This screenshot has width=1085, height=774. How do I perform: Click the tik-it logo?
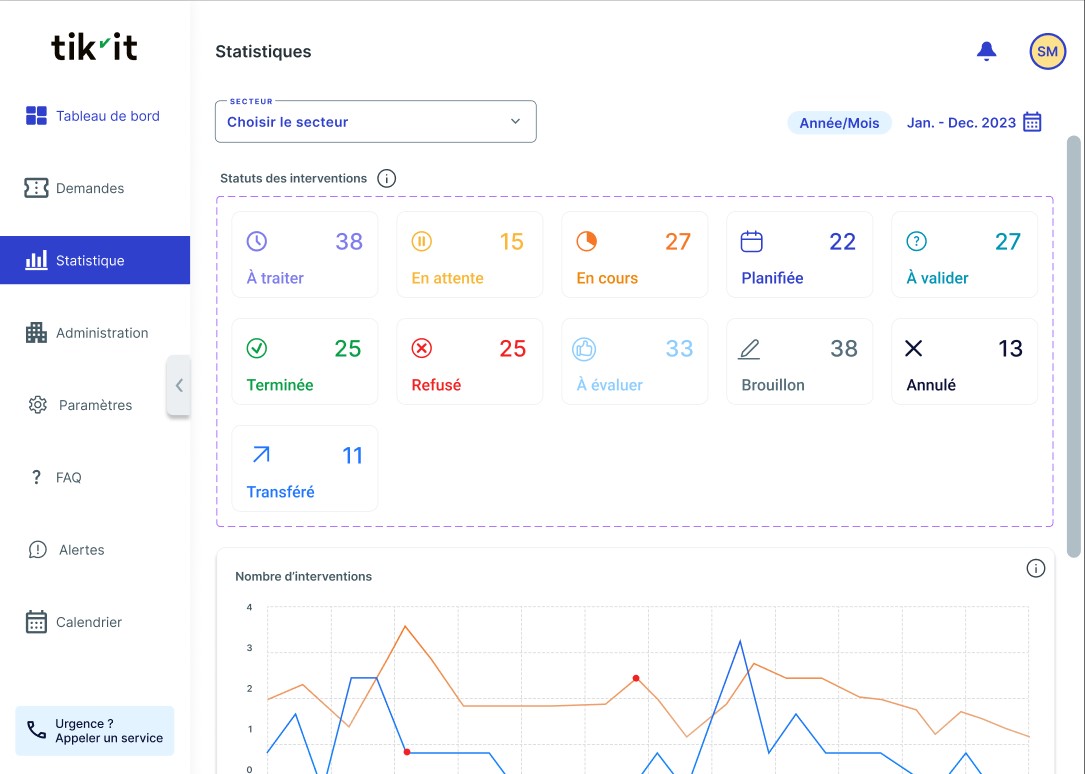(x=94, y=47)
